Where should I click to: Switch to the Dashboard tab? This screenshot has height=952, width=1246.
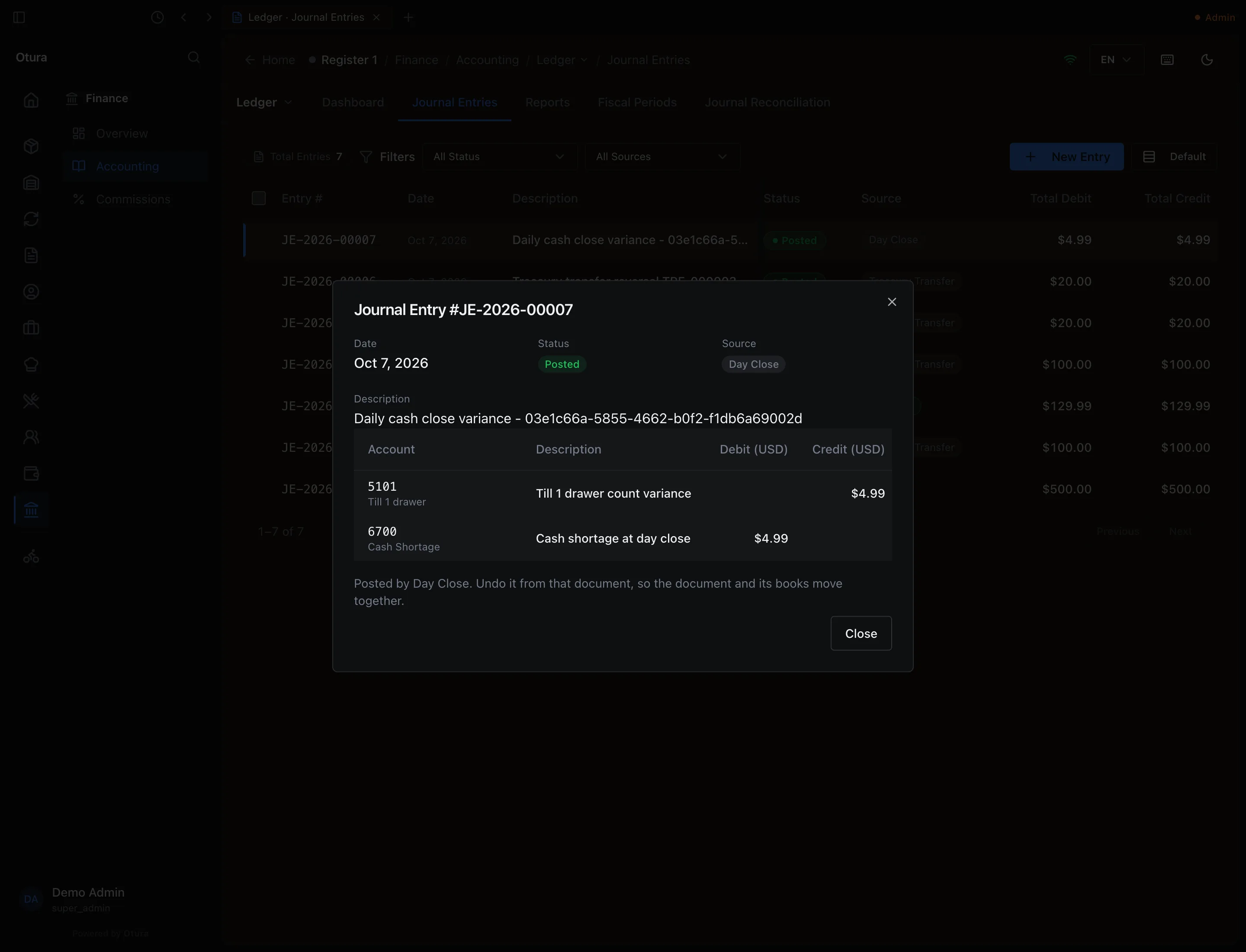click(353, 103)
